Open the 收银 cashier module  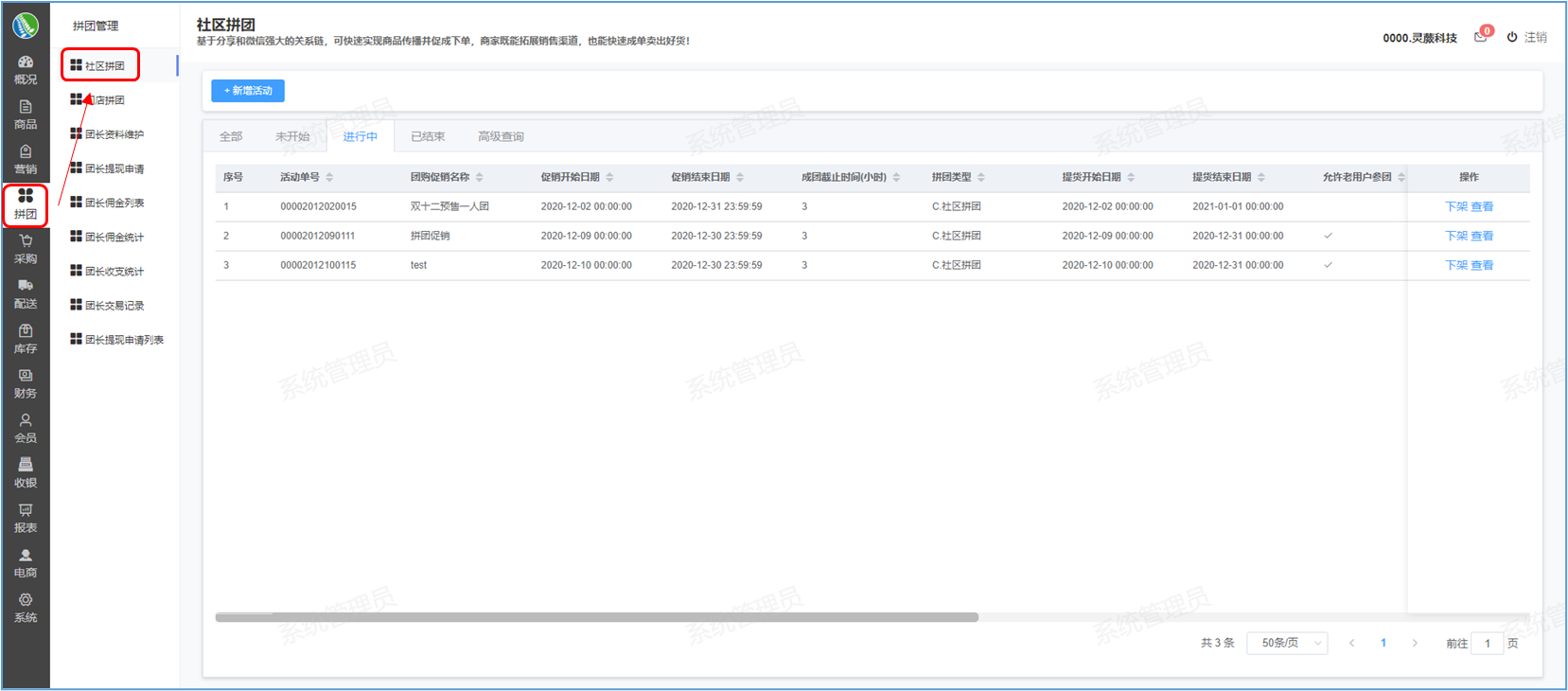click(26, 473)
